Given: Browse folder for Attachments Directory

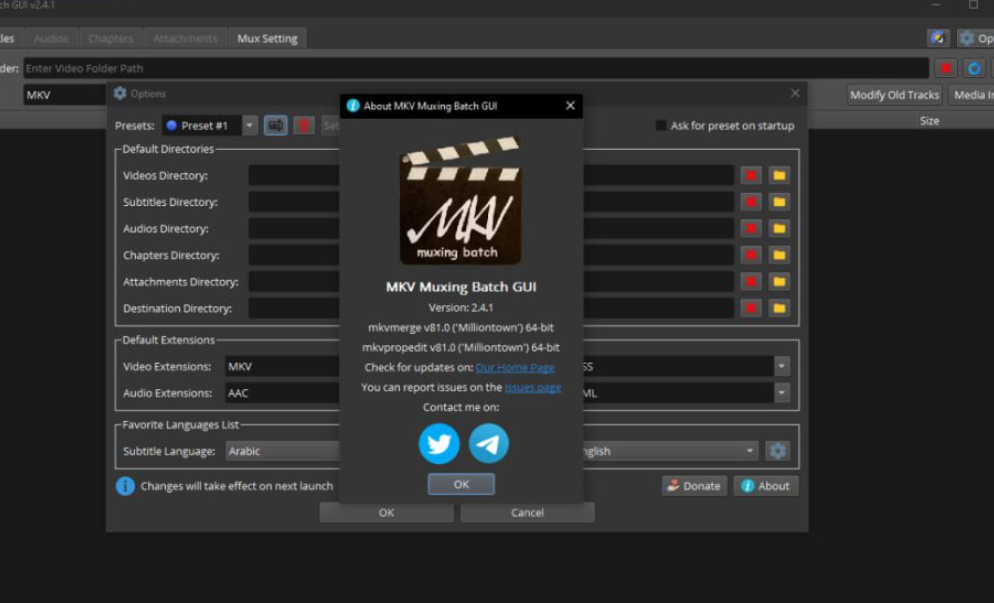Looking at the screenshot, I should point(779,282).
